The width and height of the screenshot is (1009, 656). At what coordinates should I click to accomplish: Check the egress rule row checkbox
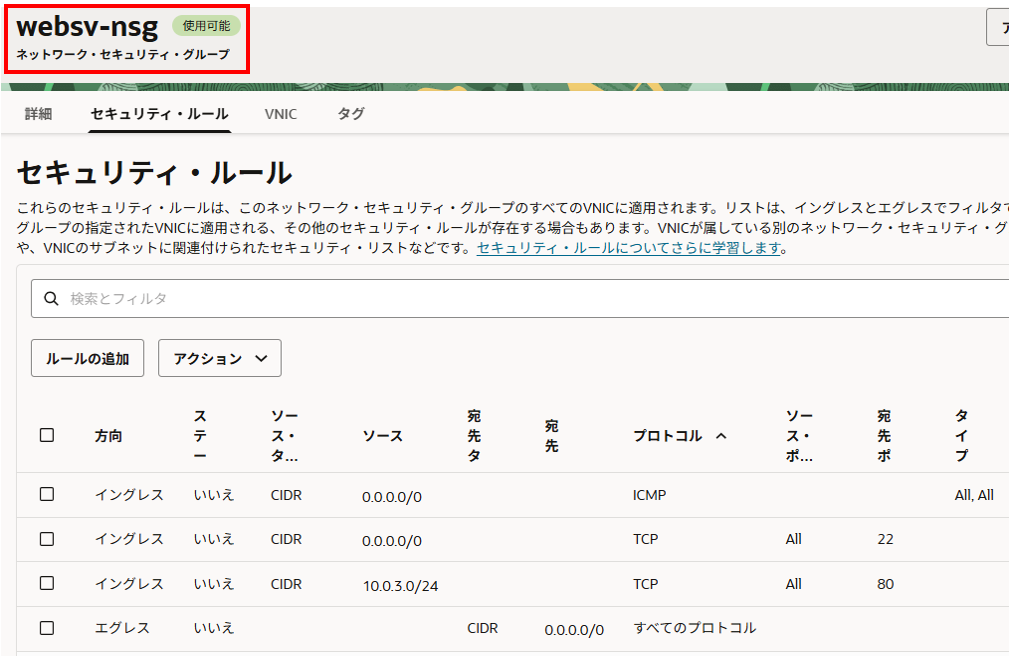point(47,628)
